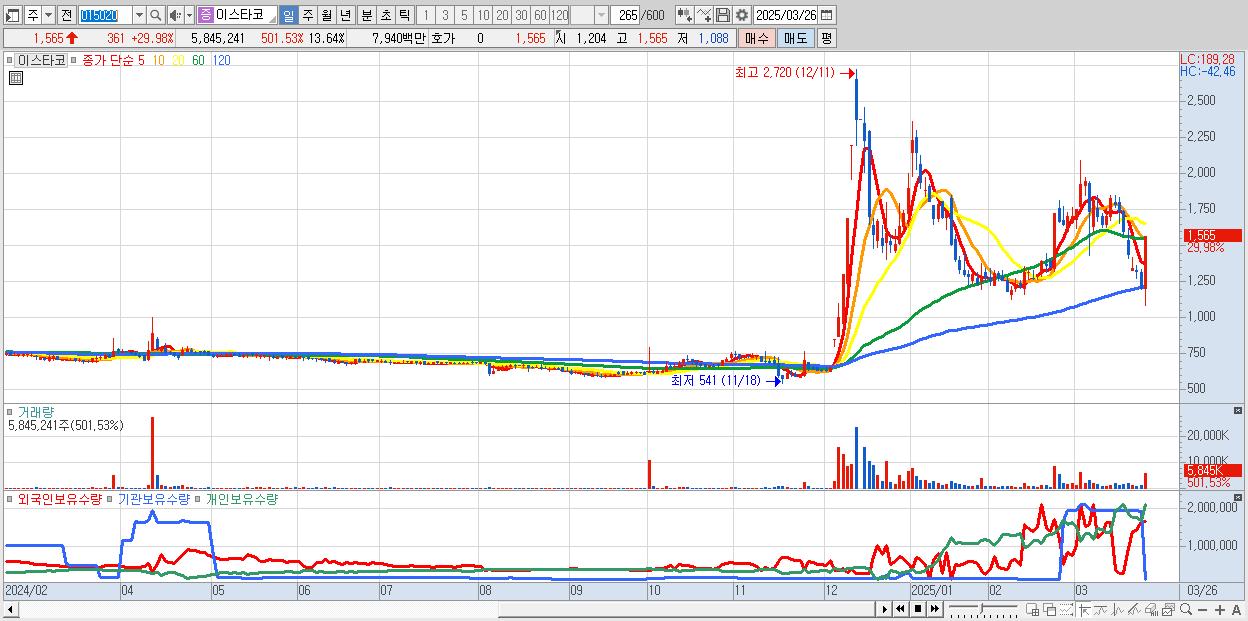Click the dotted-frame chart area icon
The image size is (1248, 621).
tap(1067, 609)
